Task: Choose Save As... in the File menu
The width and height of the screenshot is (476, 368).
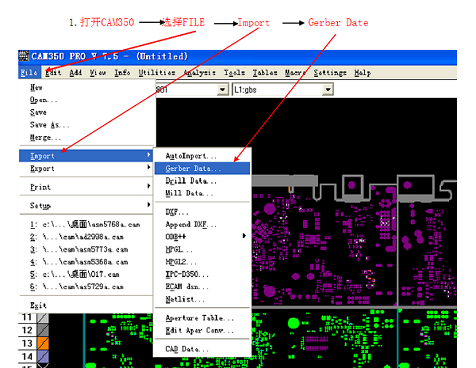Action: tap(87, 125)
